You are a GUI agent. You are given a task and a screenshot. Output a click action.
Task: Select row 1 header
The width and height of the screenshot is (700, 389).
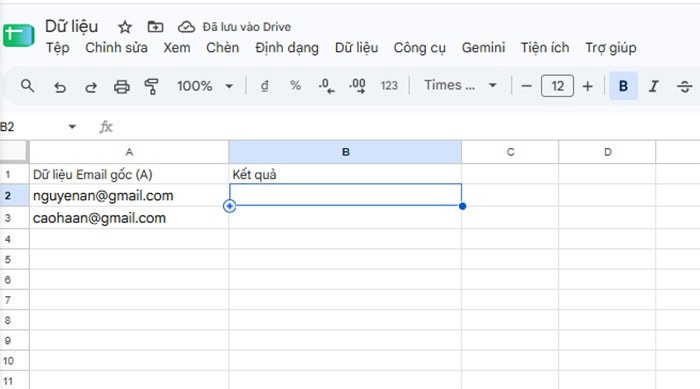click(x=14, y=174)
